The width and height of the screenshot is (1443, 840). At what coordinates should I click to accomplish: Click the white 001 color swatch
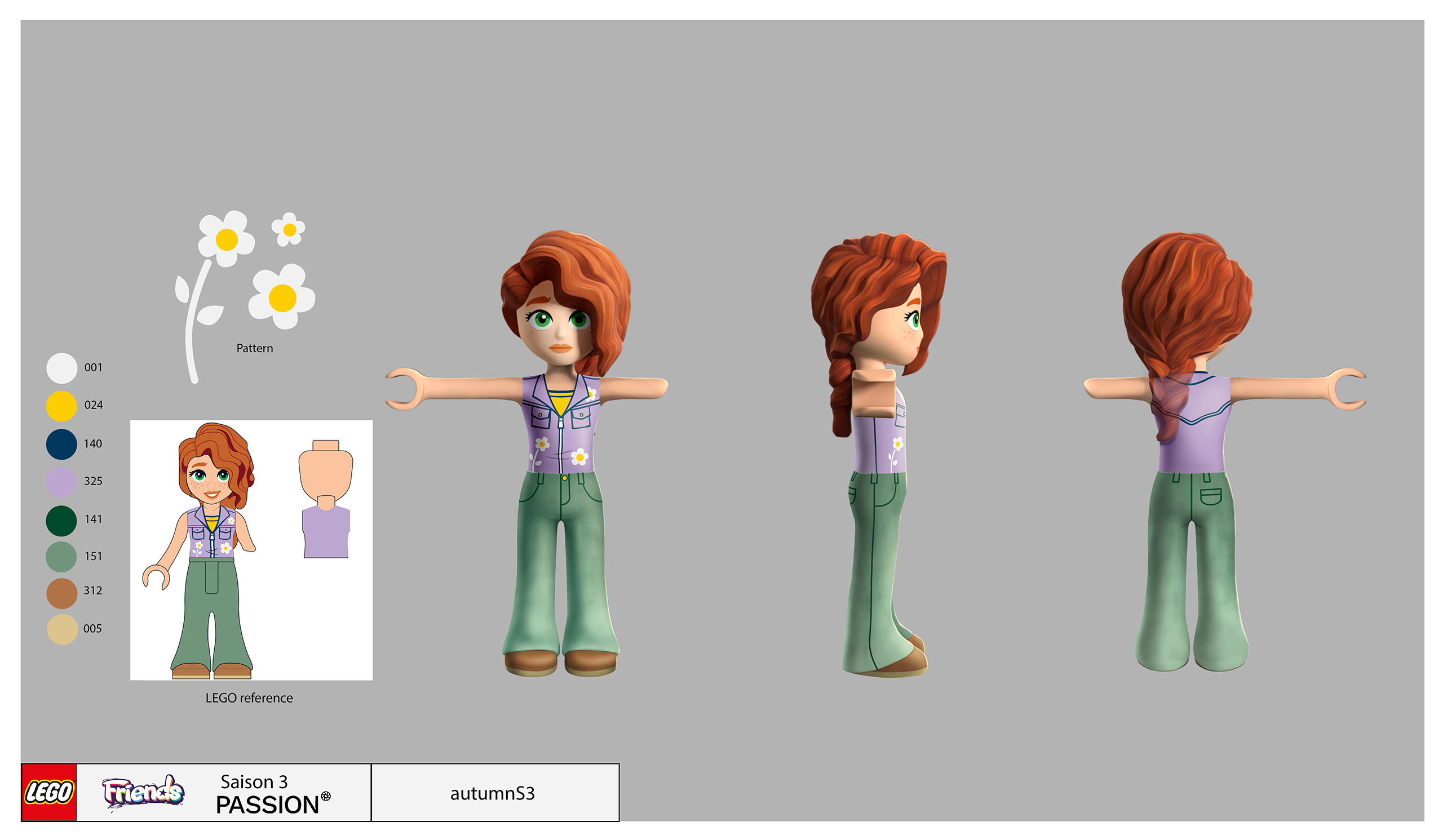[62, 368]
